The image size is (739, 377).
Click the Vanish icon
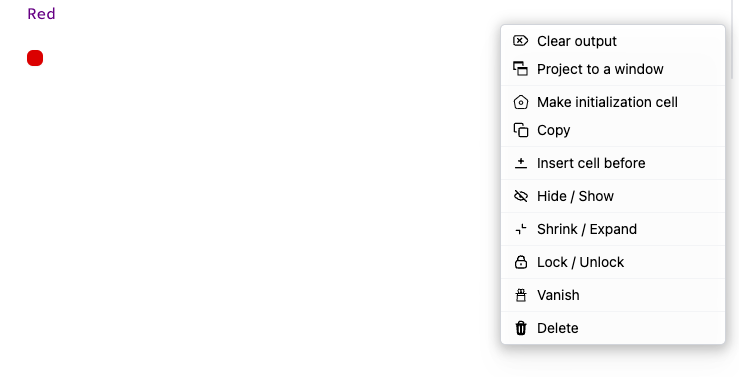(520, 295)
